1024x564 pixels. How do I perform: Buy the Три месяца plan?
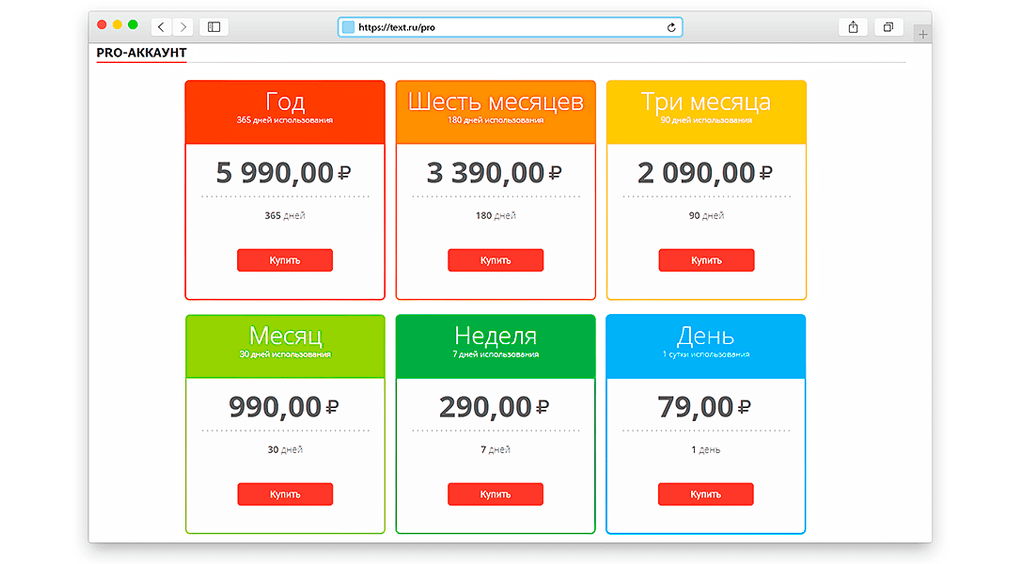point(707,260)
